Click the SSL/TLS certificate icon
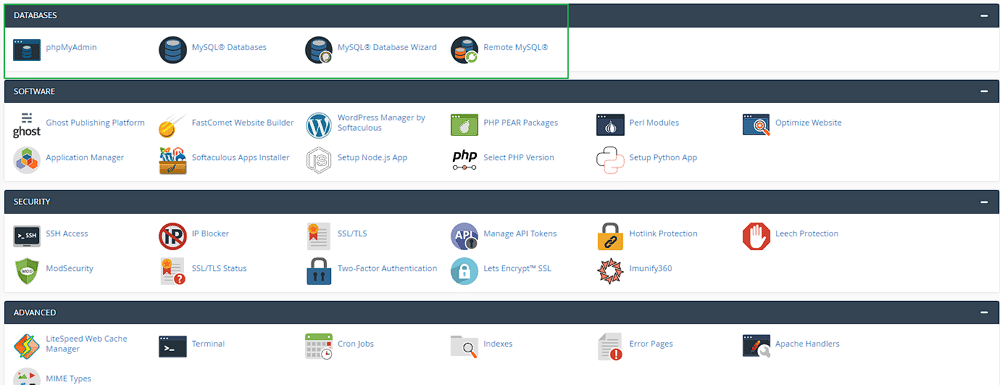The height and width of the screenshot is (385, 1000). click(319, 236)
